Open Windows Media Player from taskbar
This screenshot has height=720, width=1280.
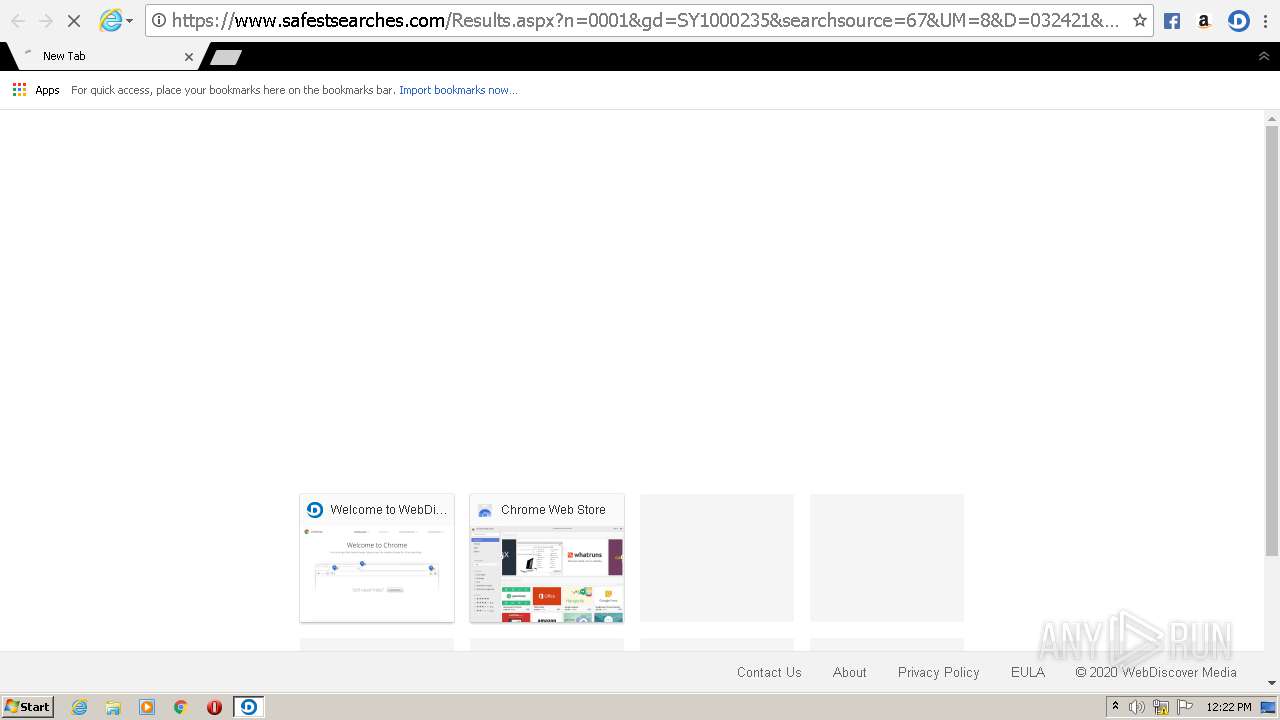tap(147, 707)
